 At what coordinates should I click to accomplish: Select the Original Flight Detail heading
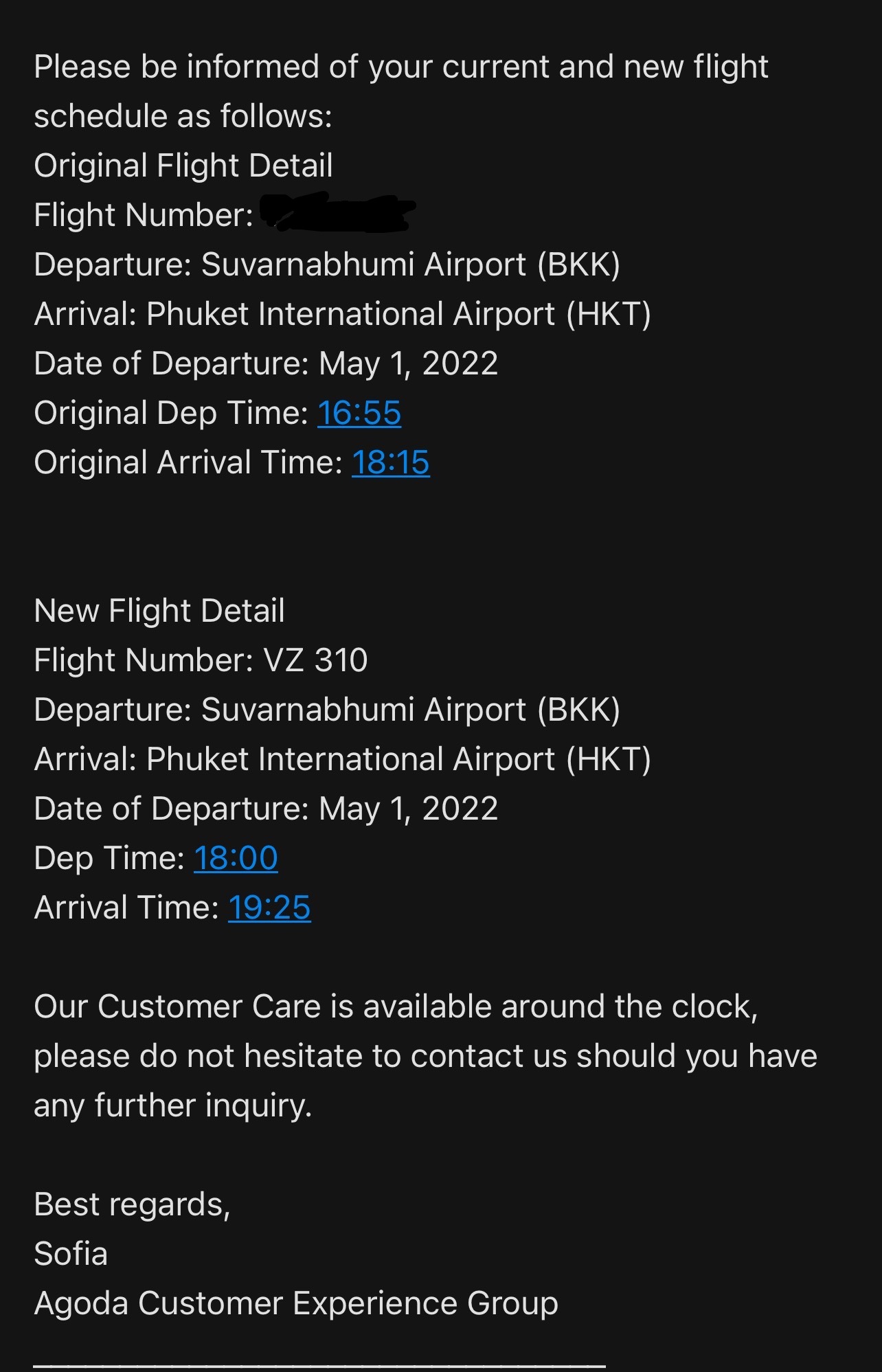pyautogui.click(x=183, y=166)
